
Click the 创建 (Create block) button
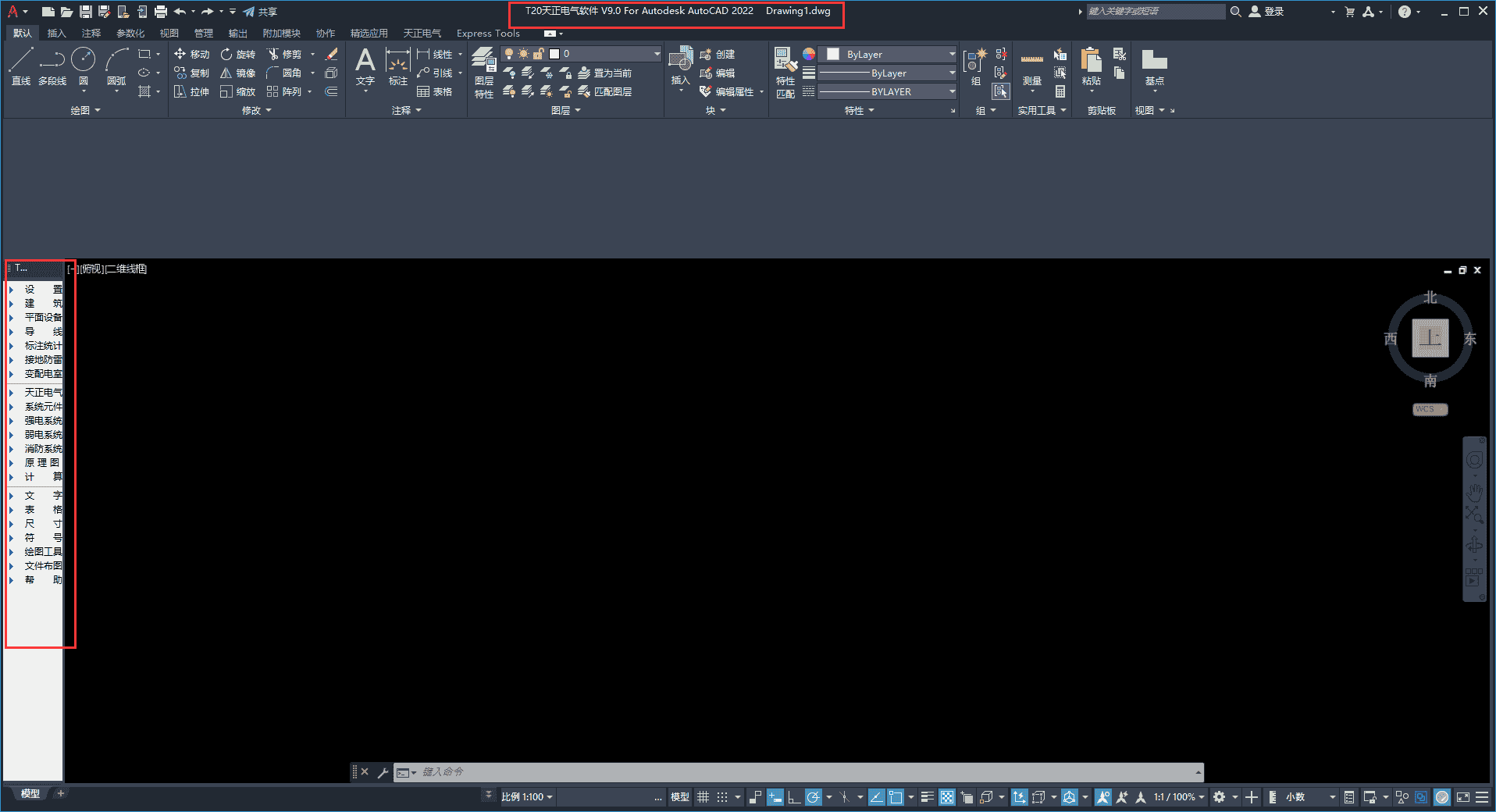[718, 54]
